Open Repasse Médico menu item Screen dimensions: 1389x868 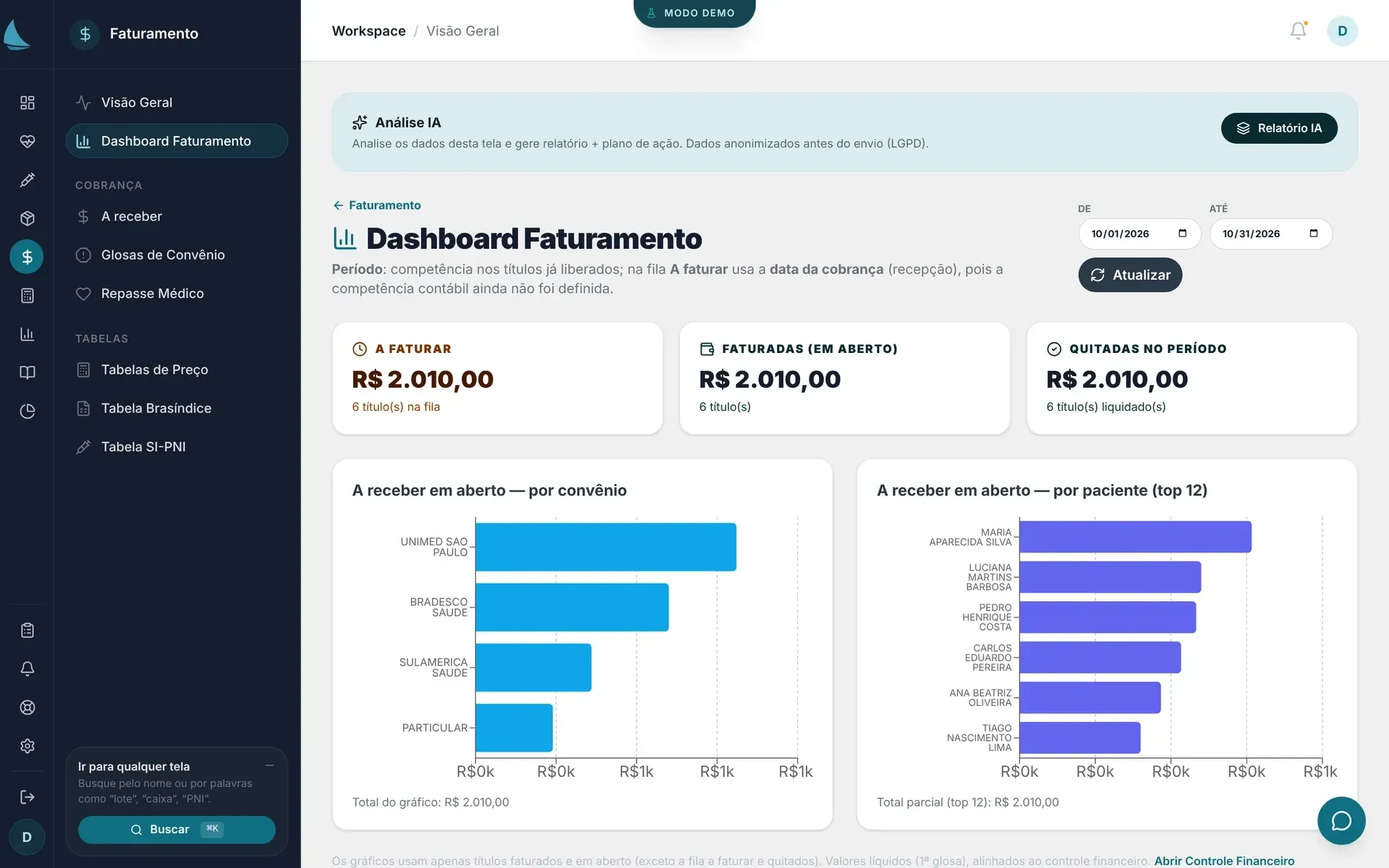pyautogui.click(x=177, y=294)
